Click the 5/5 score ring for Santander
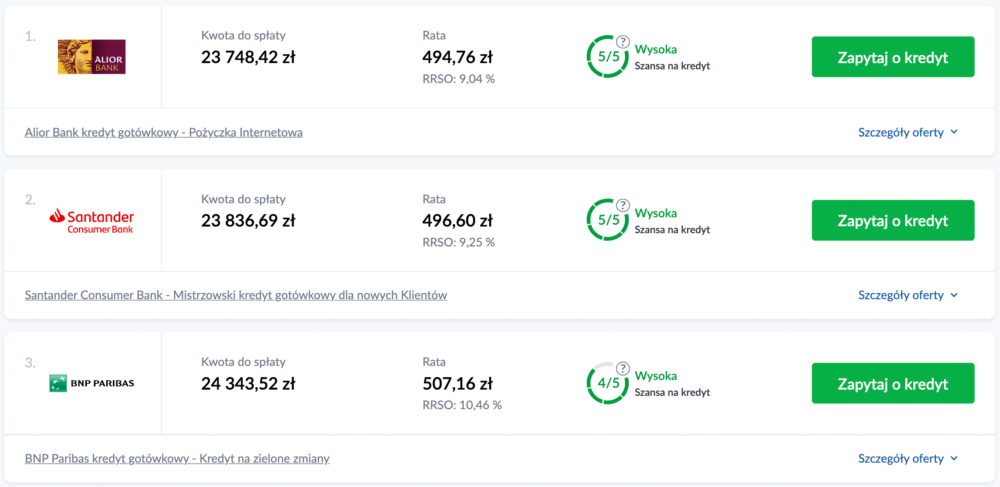The width and height of the screenshot is (1000, 487). 608,221
